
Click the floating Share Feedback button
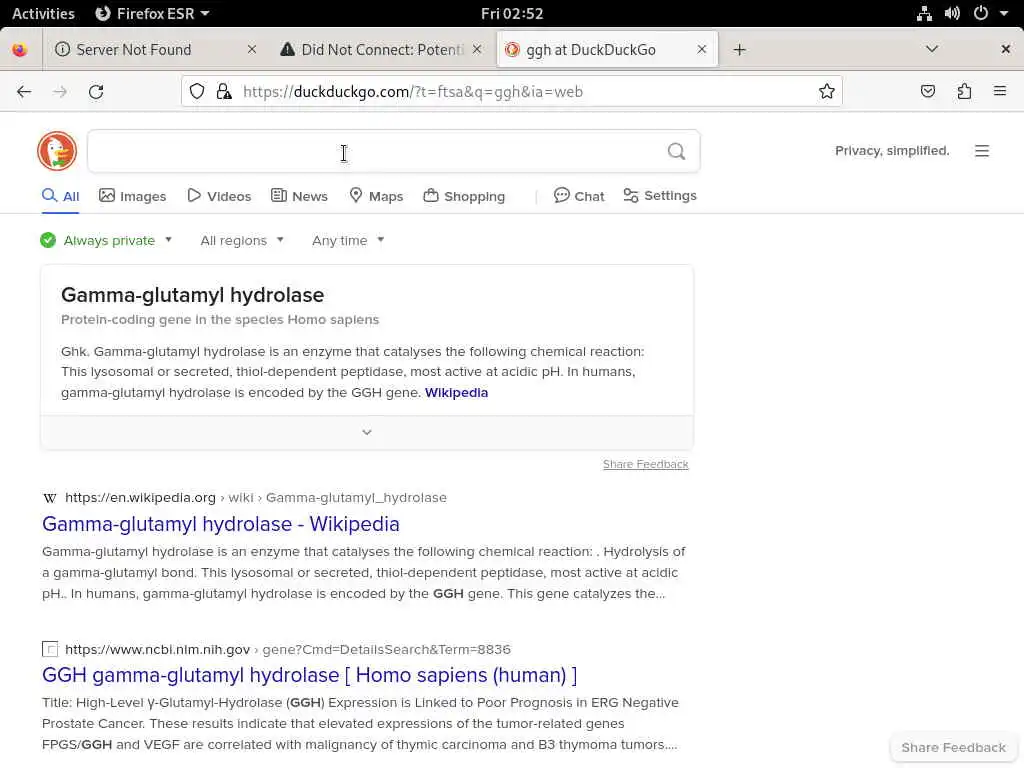click(x=953, y=747)
